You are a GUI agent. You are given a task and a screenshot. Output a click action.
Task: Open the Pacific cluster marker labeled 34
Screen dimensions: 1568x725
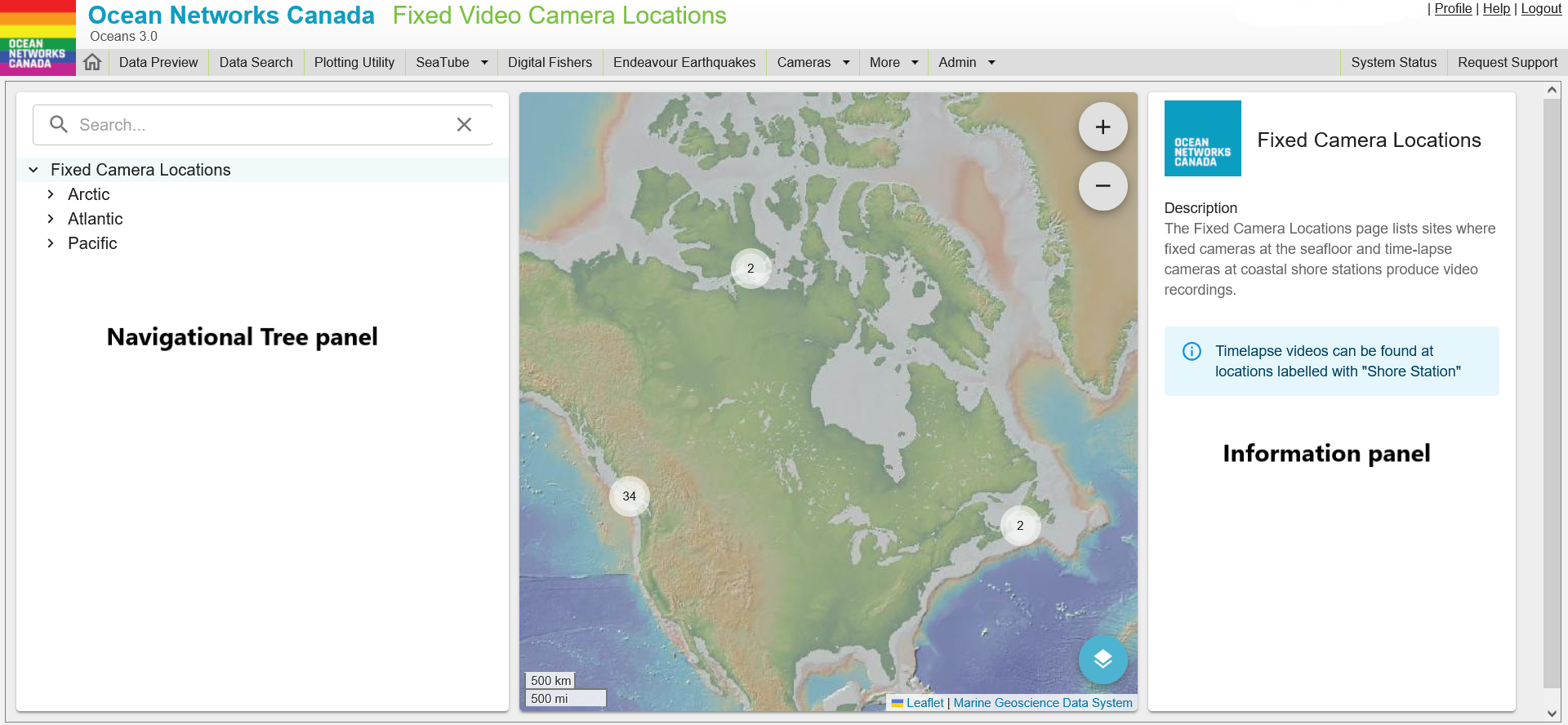click(629, 496)
